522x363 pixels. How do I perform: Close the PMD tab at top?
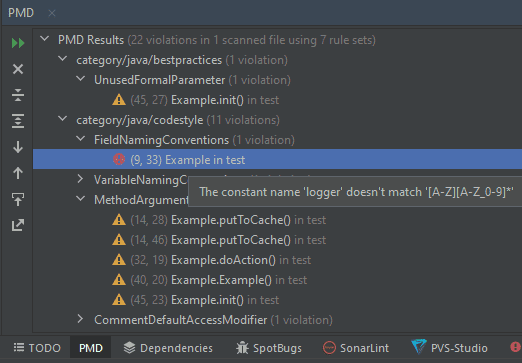pyautogui.click(x=52, y=13)
